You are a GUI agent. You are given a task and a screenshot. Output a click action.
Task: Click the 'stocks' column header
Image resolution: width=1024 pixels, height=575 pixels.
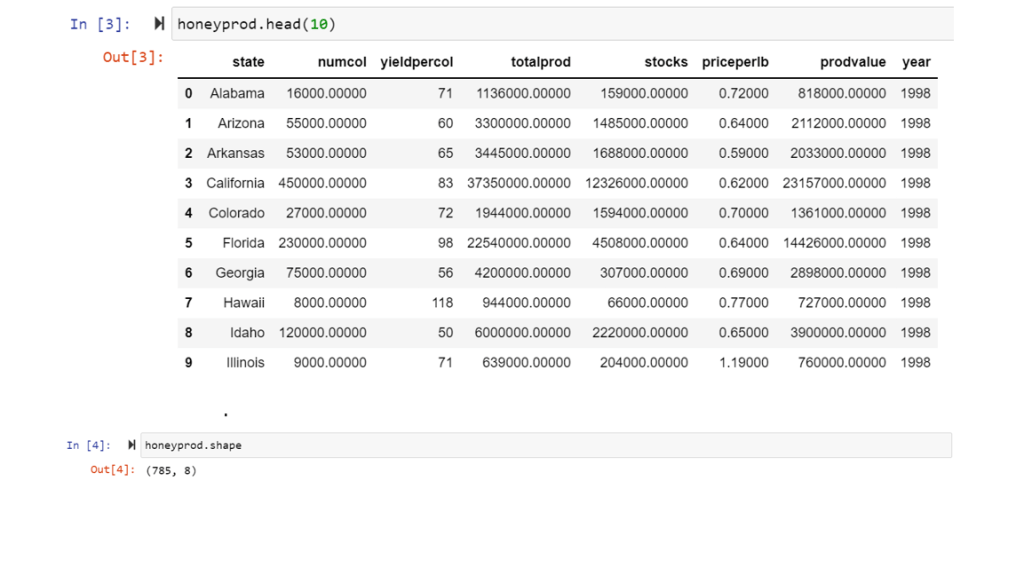click(x=666, y=62)
